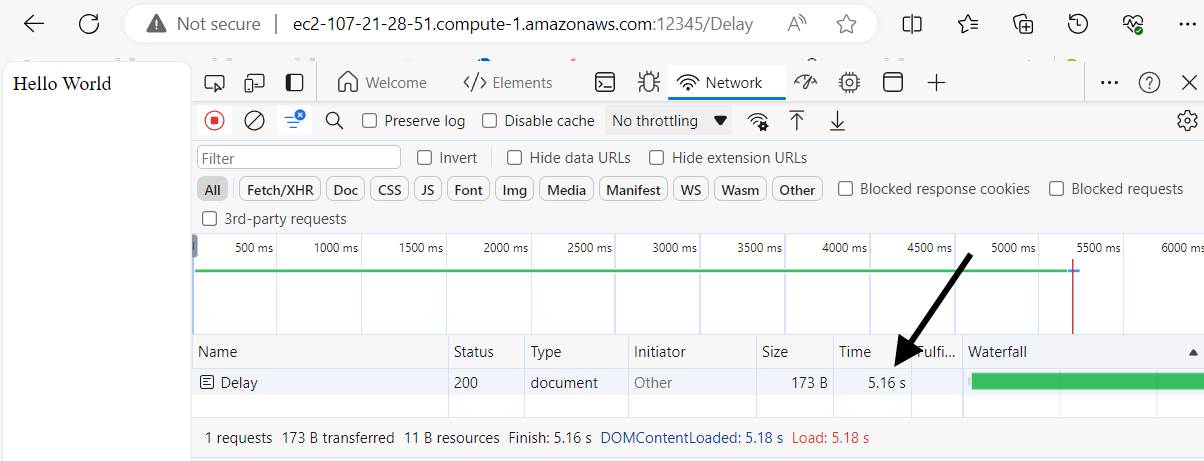
Task: Filter requests by Fetch/XHR
Action: click(279, 190)
